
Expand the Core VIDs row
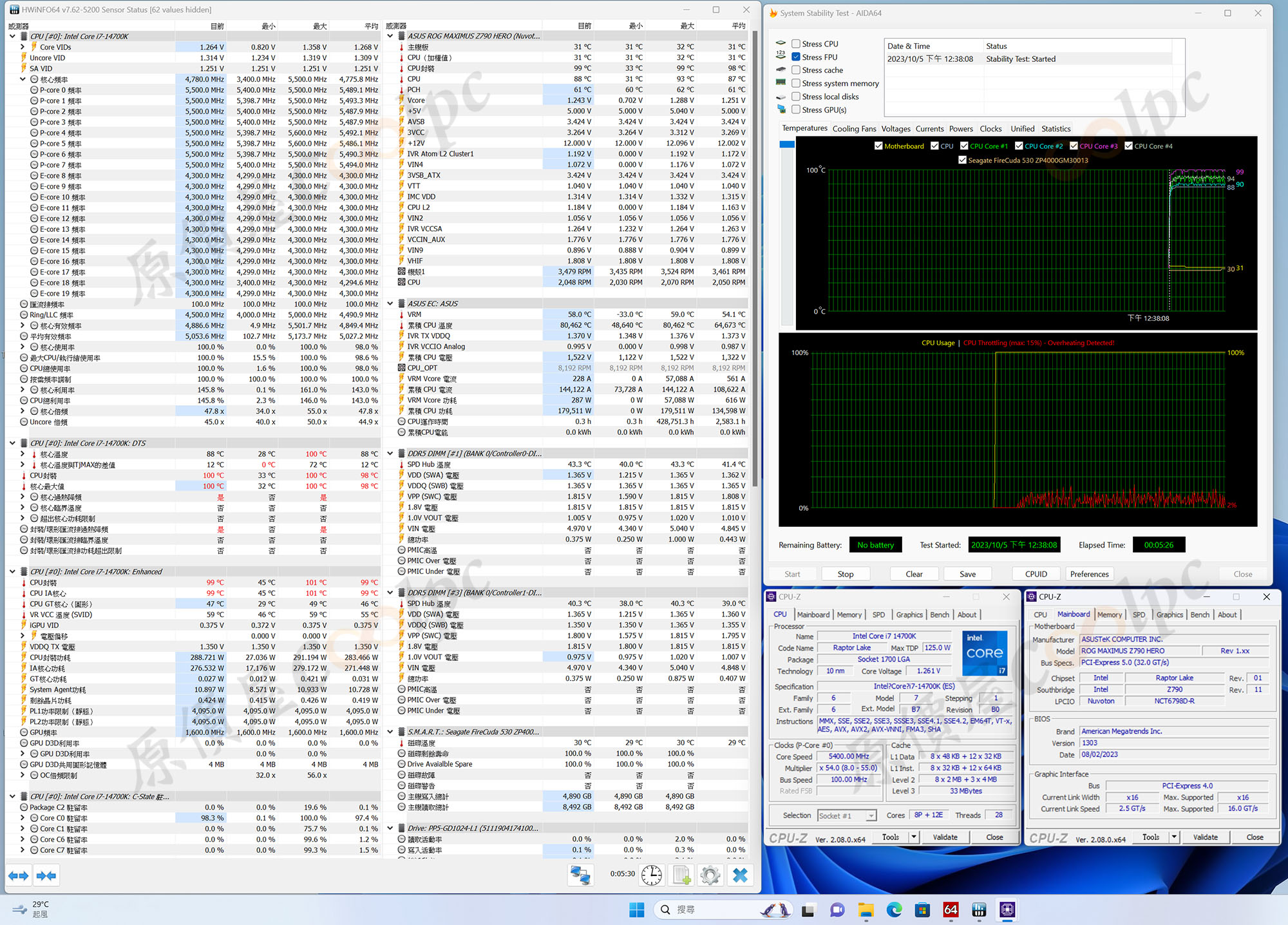click(x=23, y=47)
